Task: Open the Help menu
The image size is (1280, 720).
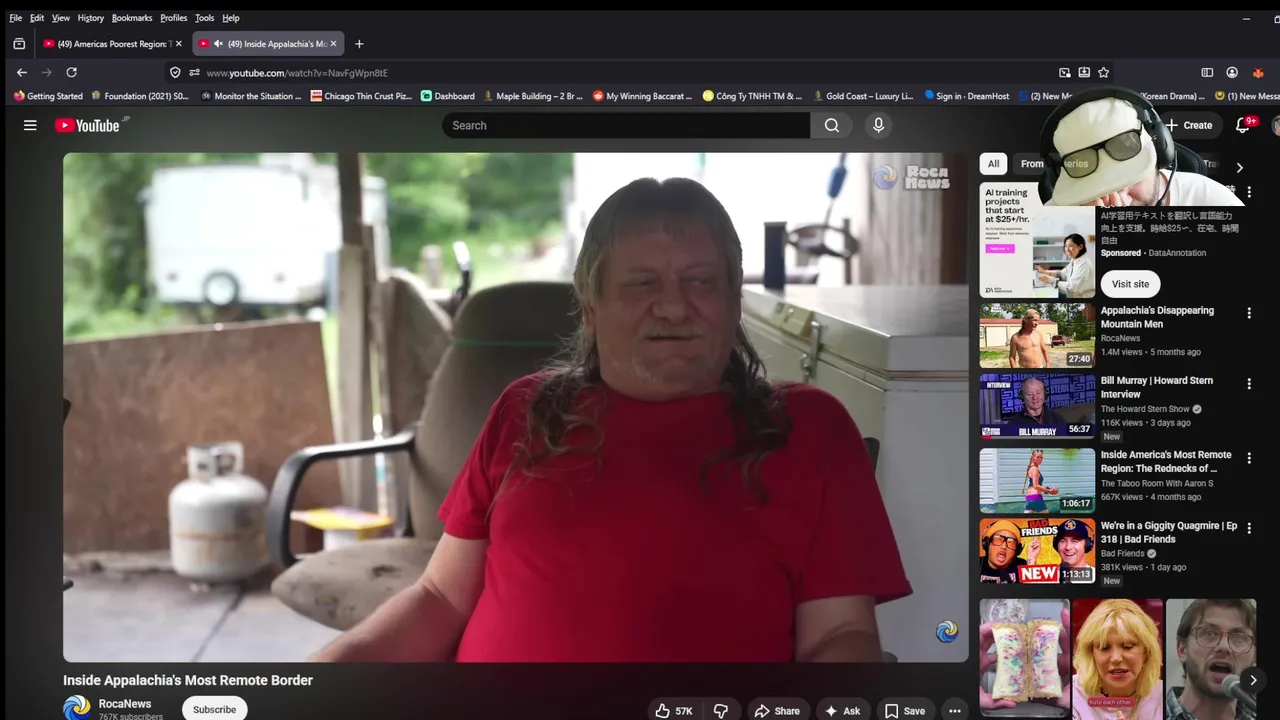Action: (x=231, y=18)
